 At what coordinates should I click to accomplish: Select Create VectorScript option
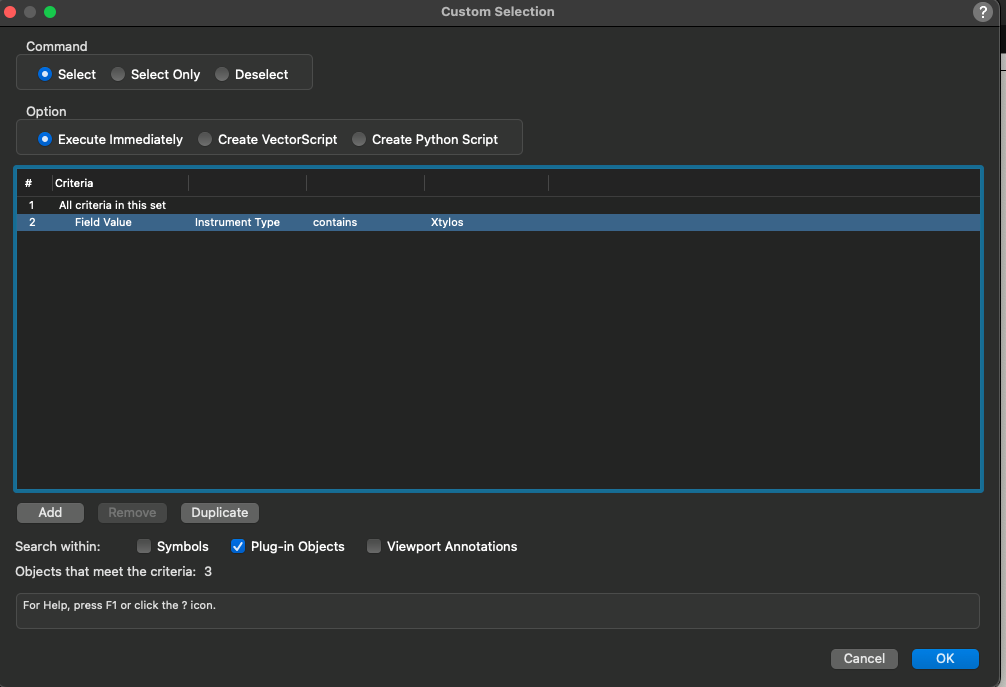pyautogui.click(x=204, y=139)
